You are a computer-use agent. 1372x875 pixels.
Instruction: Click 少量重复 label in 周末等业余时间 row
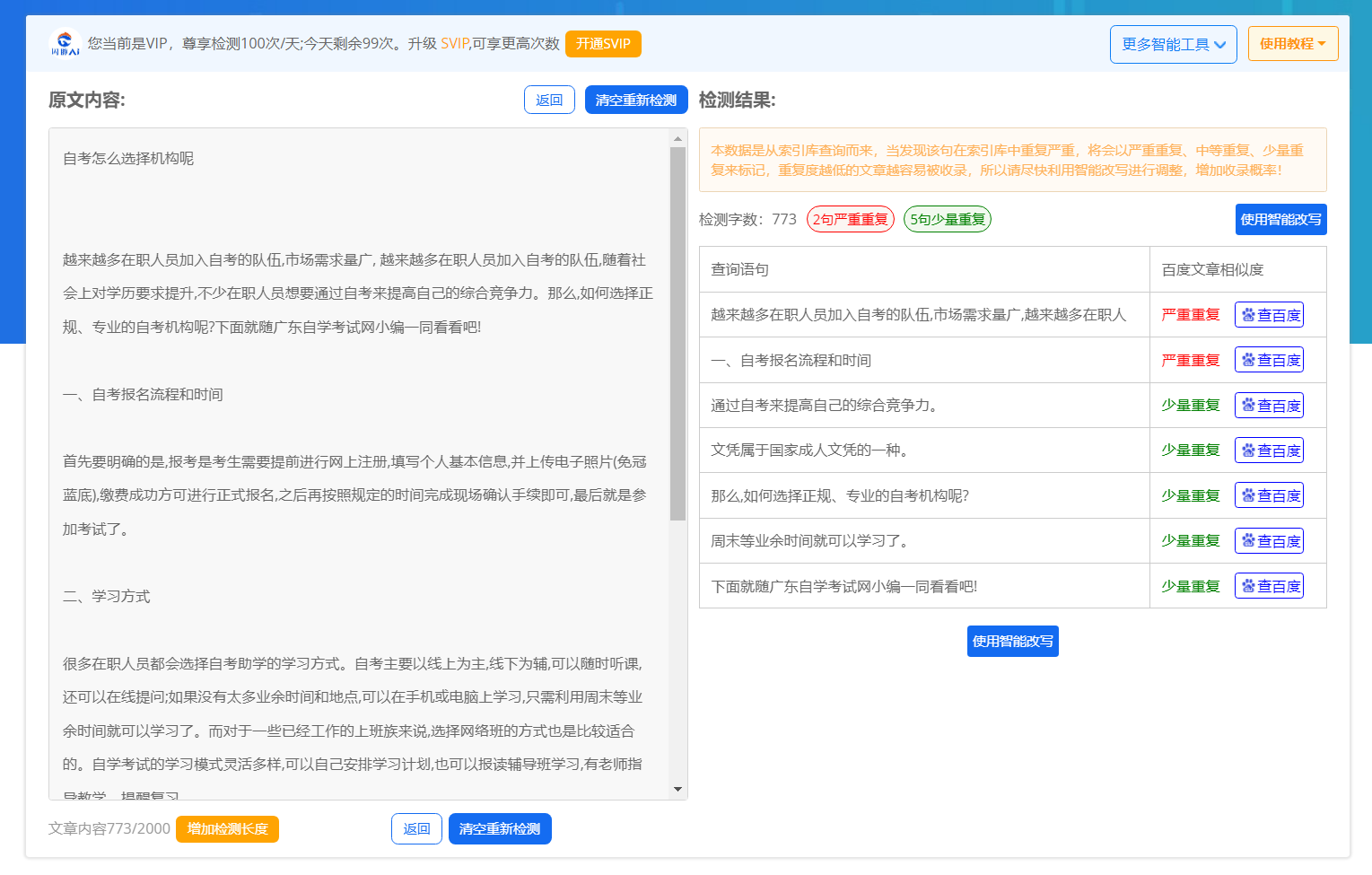pyautogui.click(x=1191, y=541)
